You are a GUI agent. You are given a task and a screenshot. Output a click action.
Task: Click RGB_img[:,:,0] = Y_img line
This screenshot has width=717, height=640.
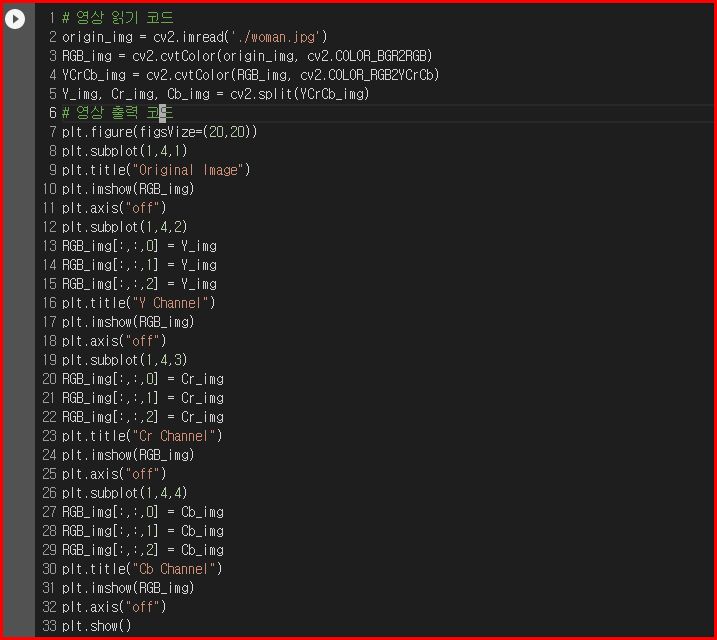point(139,246)
